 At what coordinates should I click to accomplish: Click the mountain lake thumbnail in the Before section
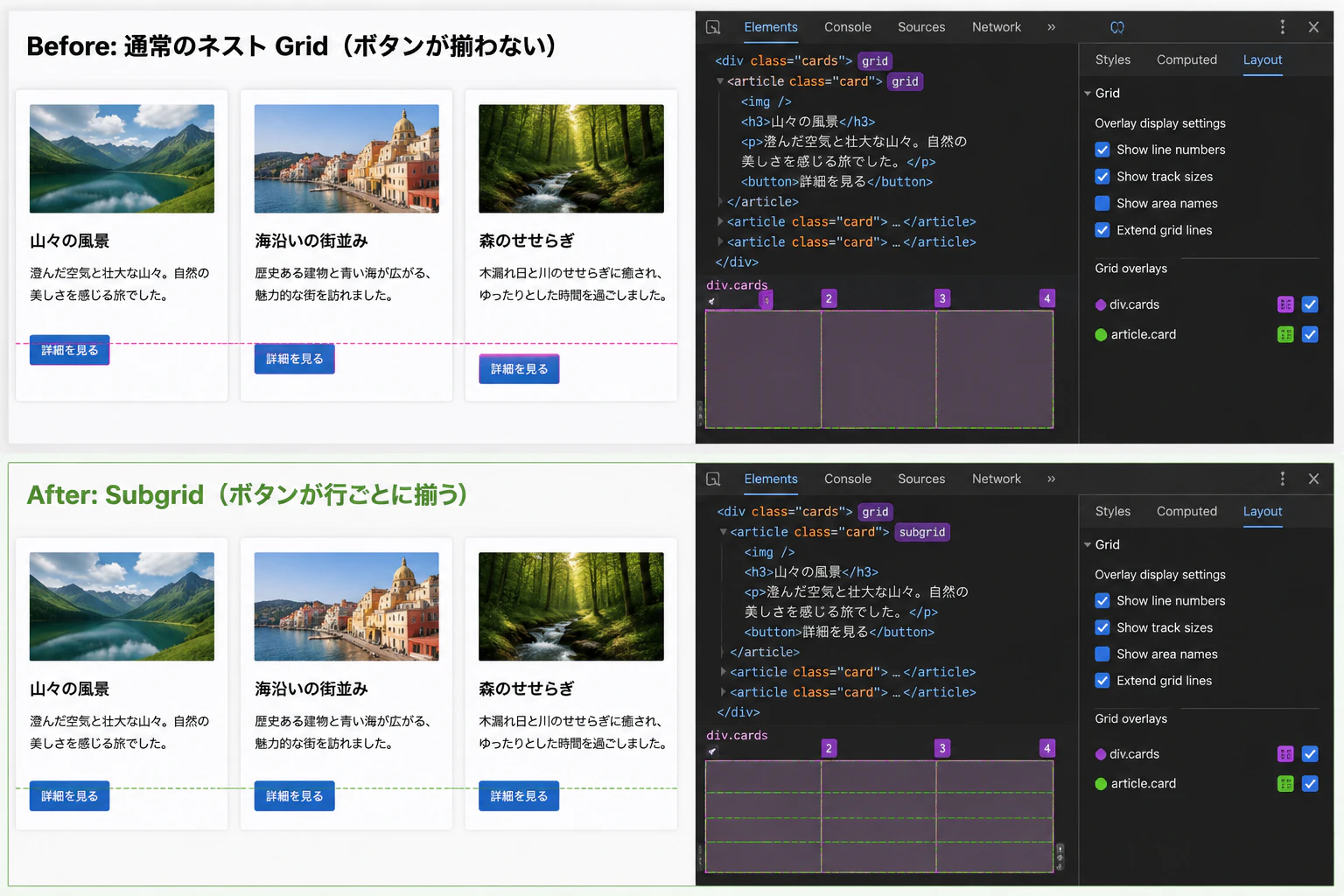coord(122,158)
